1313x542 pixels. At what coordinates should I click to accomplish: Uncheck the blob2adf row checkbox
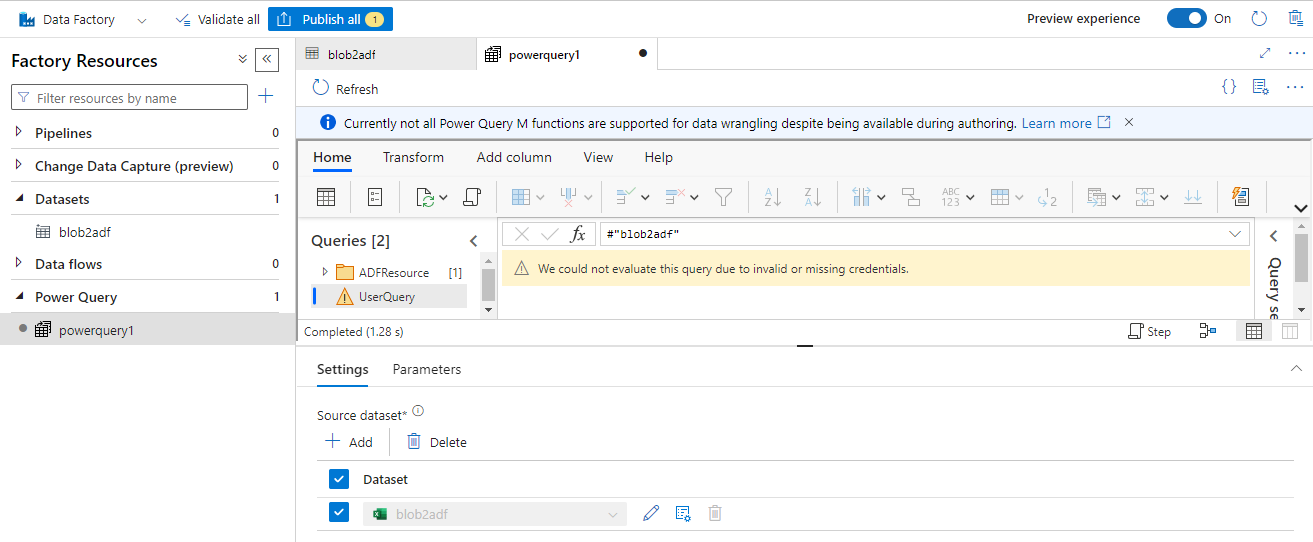click(x=339, y=513)
